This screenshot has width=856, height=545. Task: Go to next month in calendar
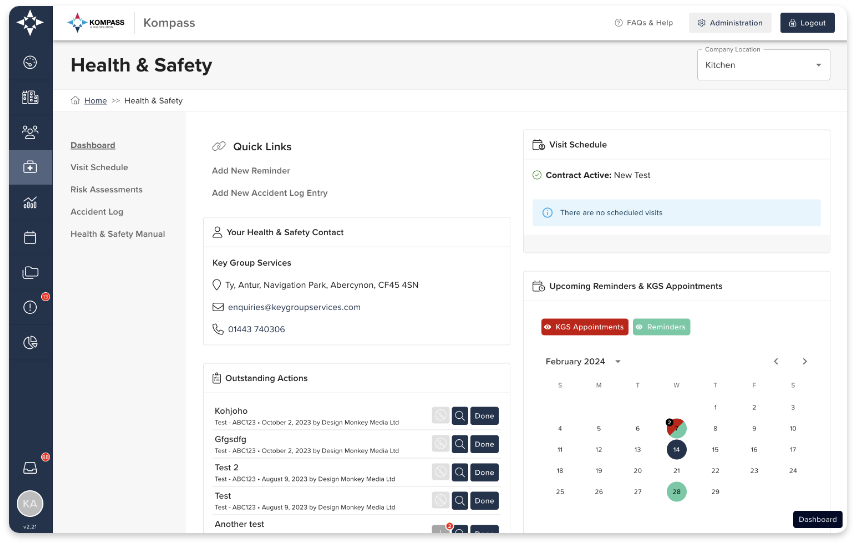point(805,361)
